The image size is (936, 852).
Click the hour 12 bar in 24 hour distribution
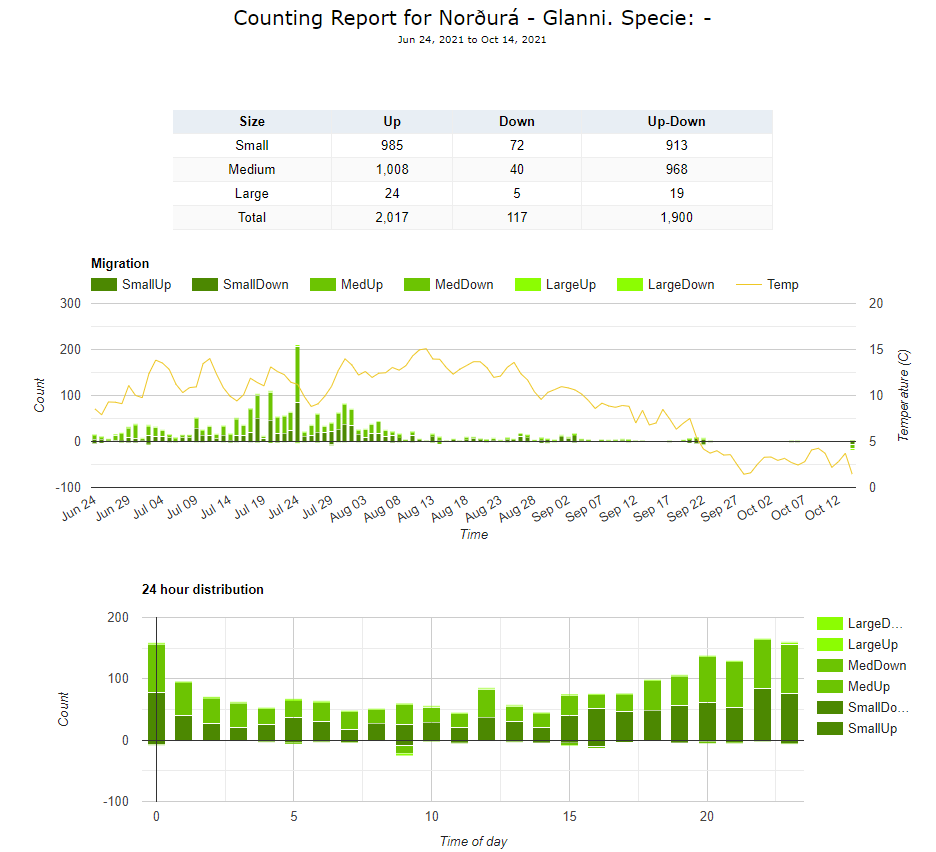487,714
